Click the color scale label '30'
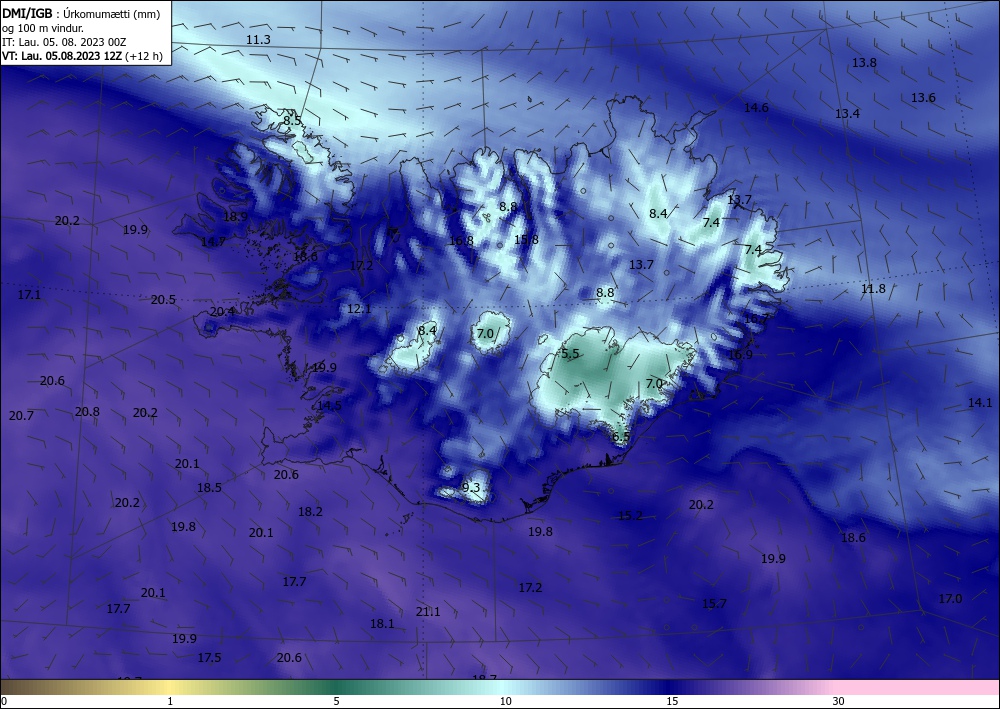The height and width of the screenshot is (709, 1000). (x=838, y=701)
